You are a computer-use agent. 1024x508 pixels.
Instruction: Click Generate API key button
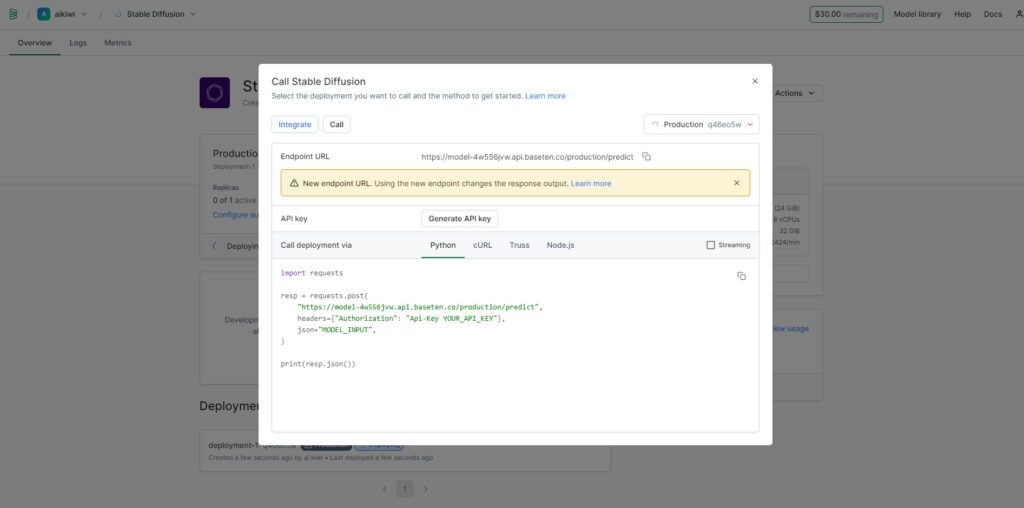[460, 219]
